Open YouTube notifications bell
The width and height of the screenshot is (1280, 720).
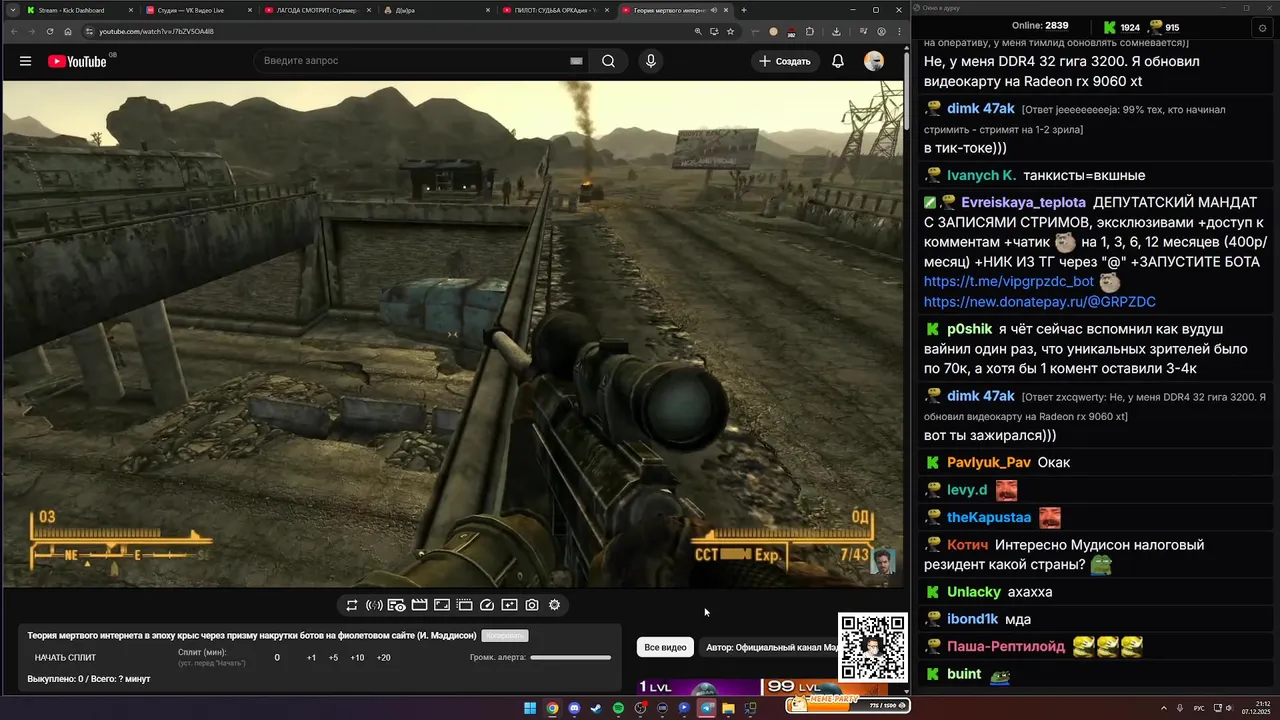coord(838,61)
